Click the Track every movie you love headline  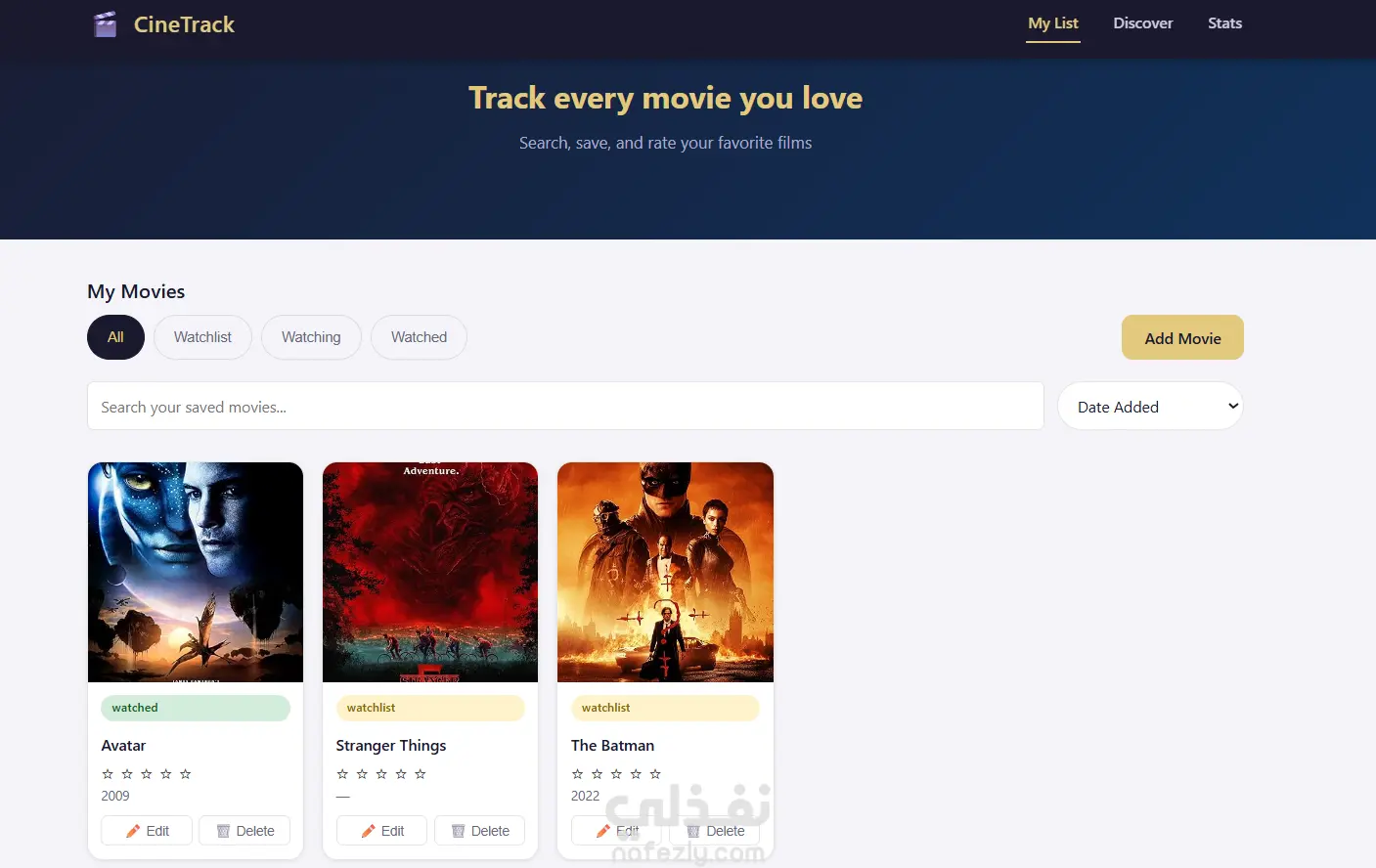tap(665, 98)
